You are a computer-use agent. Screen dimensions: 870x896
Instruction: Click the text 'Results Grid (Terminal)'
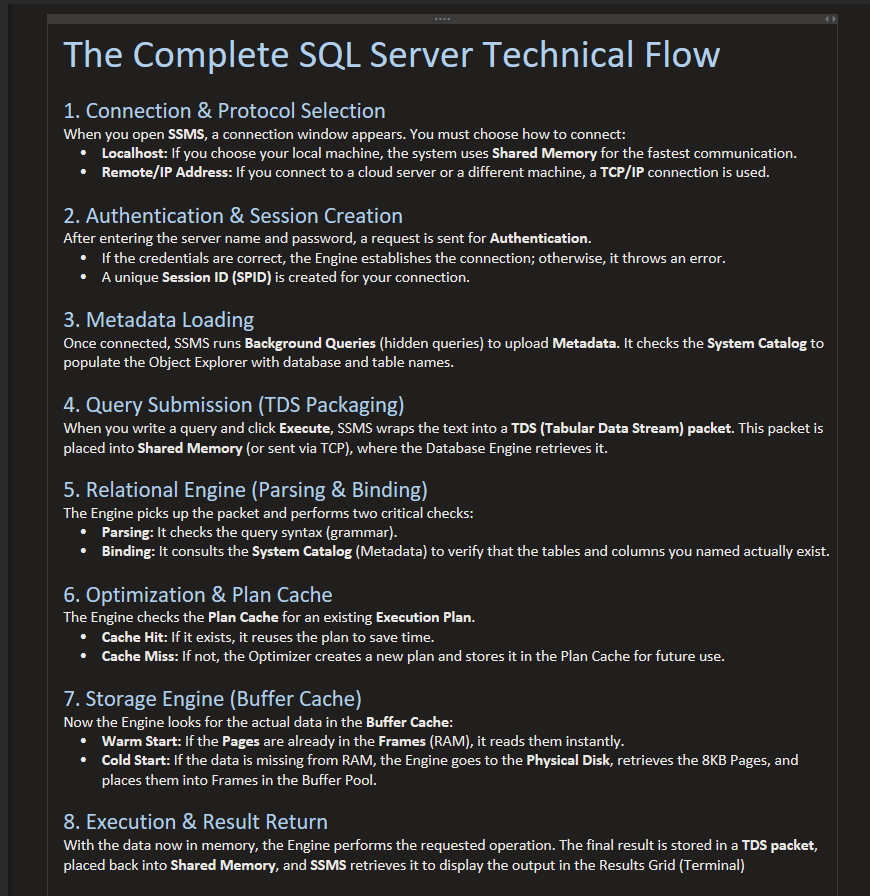[x=672, y=865]
